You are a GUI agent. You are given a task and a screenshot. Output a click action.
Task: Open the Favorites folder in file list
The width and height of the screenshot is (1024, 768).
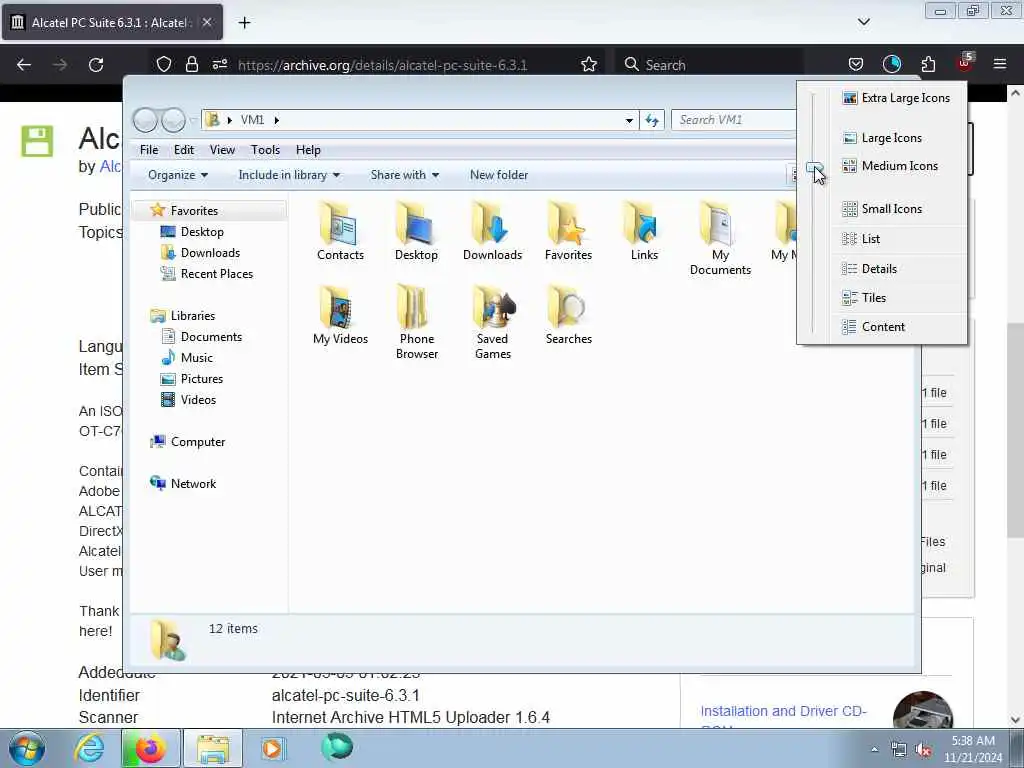click(568, 232)
